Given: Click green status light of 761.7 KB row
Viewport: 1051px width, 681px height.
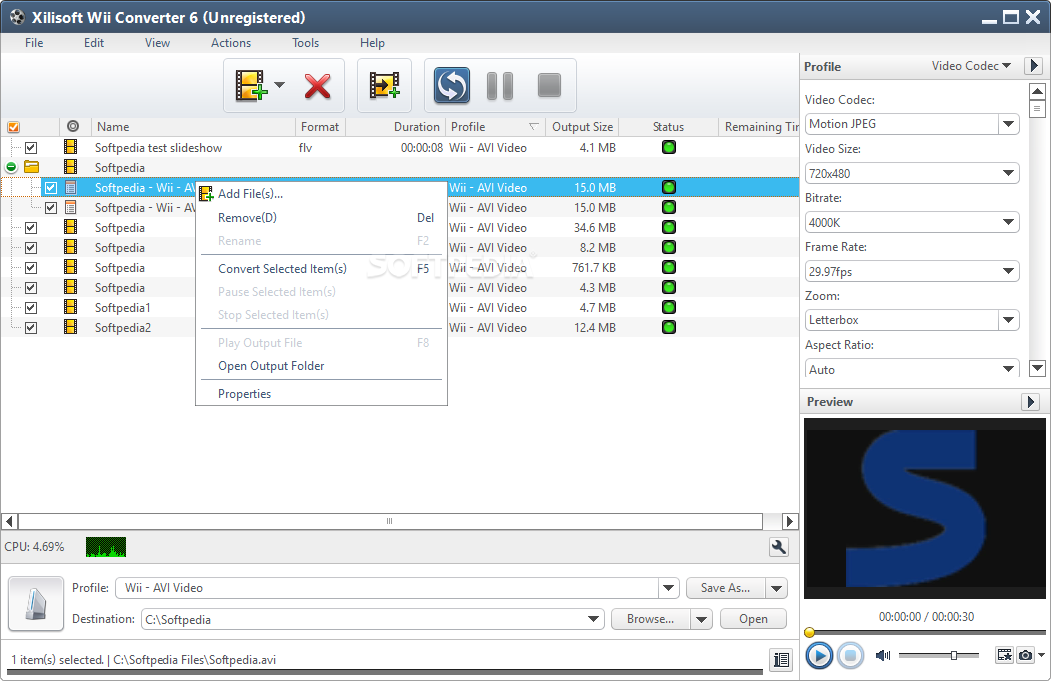Looking at the screenshot, I should 668,267.
